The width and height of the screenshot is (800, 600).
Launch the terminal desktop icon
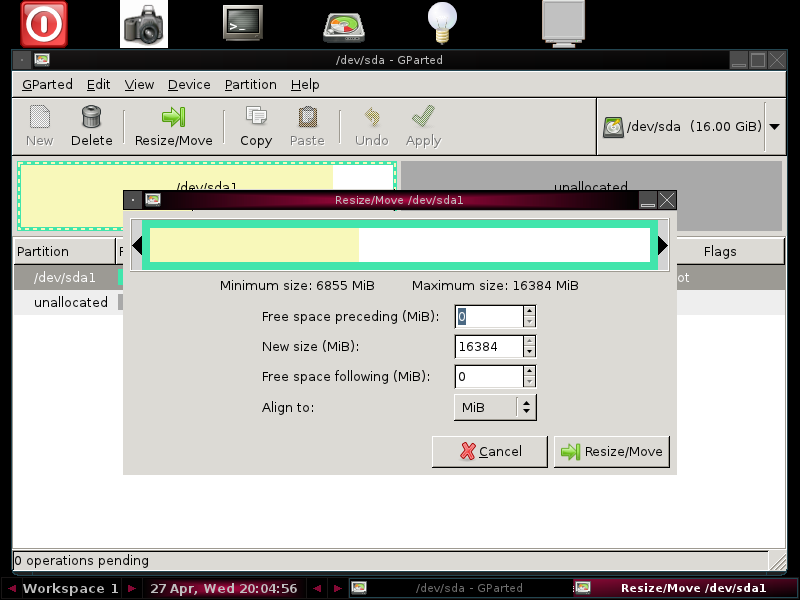243,23
